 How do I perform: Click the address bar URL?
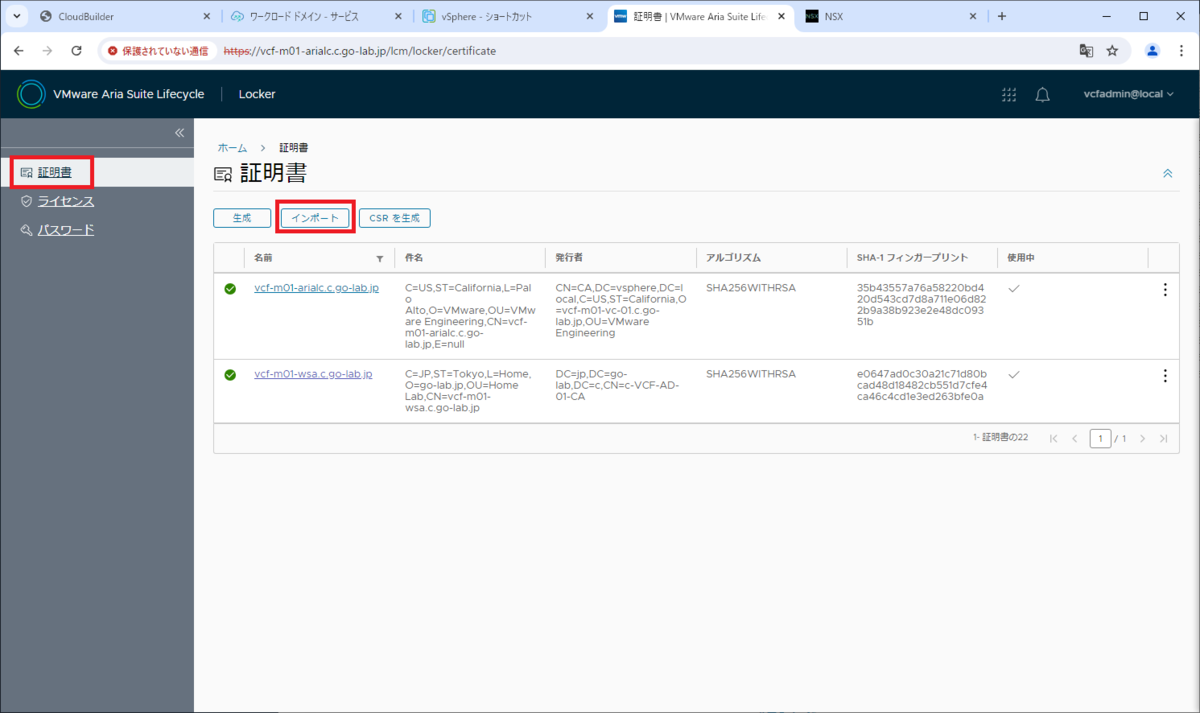[x=359, y=50]
